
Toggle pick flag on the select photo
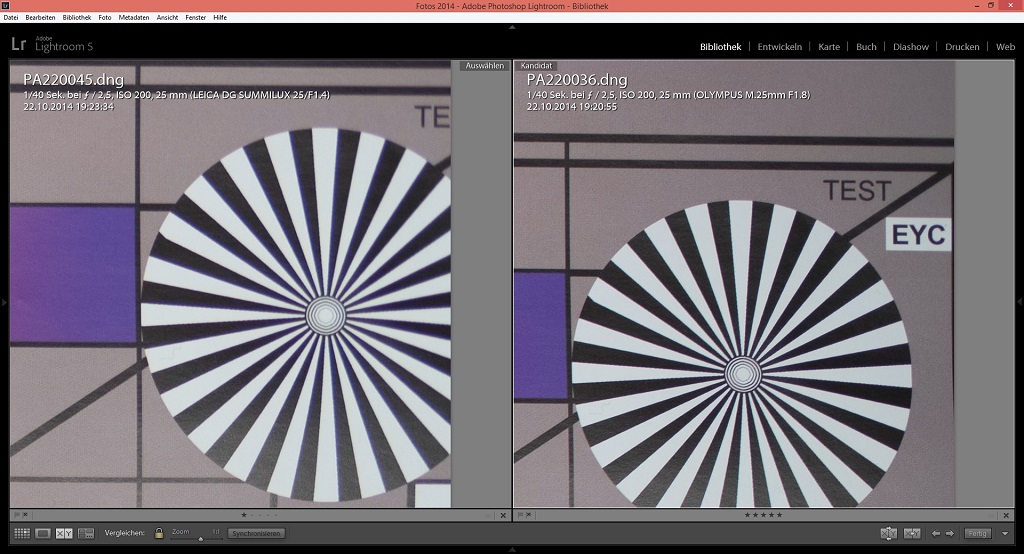(18, 516)
